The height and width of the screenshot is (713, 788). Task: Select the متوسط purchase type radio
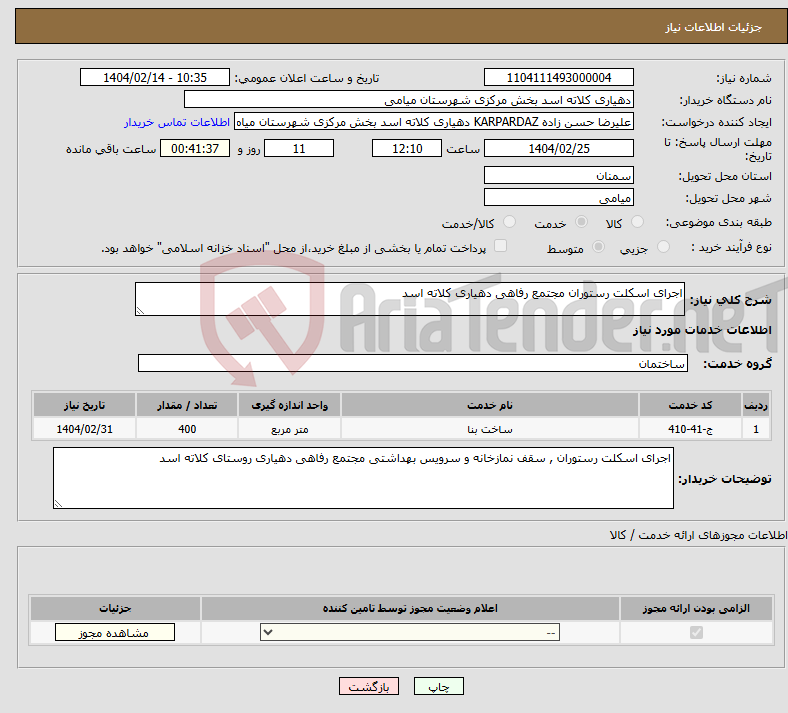598,247
